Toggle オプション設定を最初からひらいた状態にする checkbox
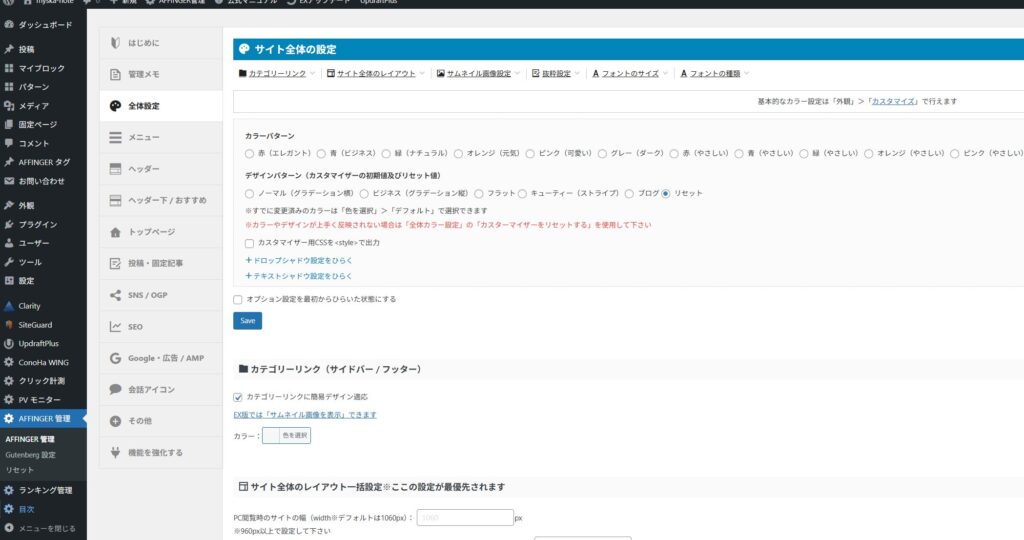 [x=238, y=300]
